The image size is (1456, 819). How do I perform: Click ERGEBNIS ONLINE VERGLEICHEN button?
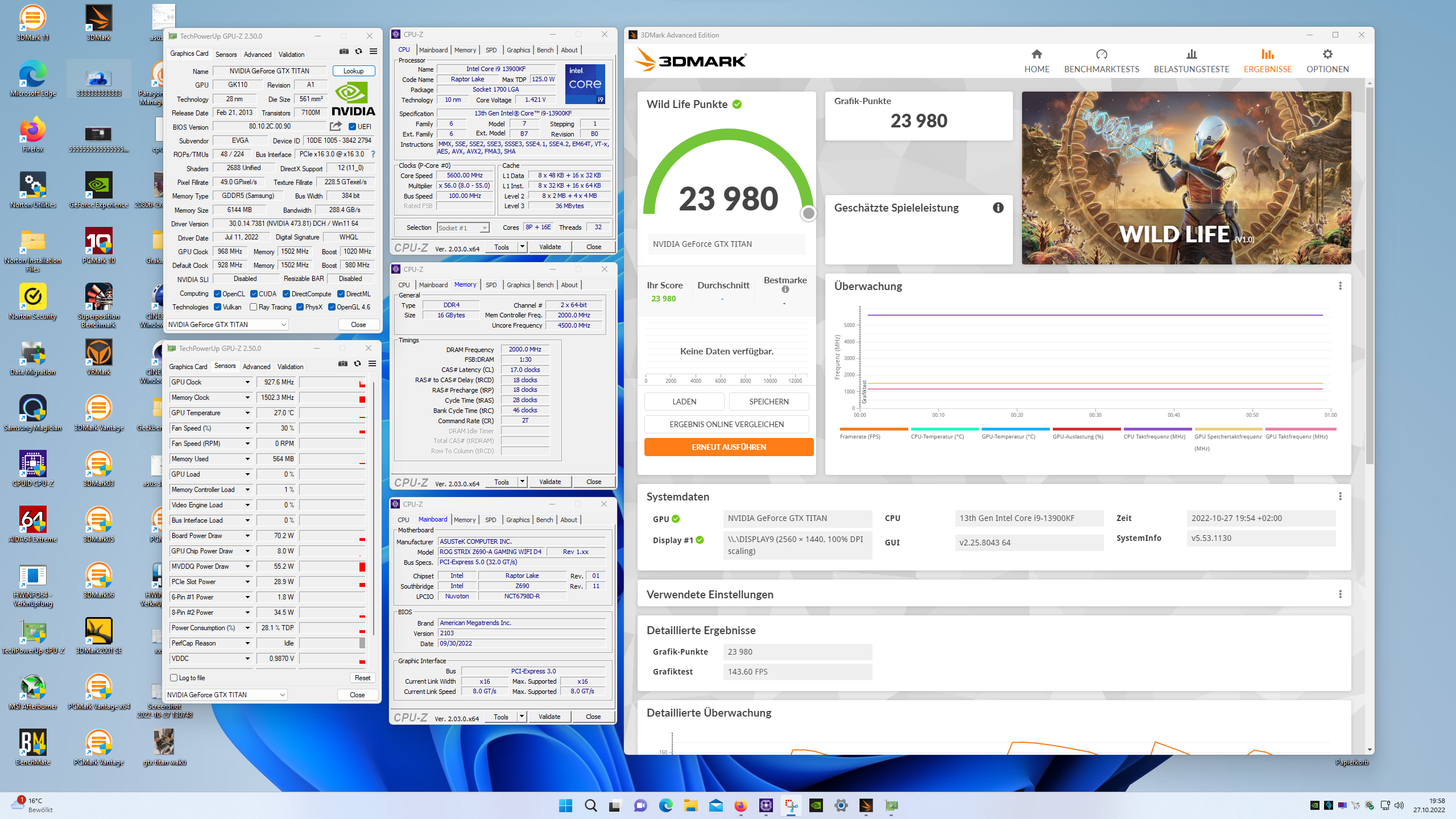tap(726, 424)
